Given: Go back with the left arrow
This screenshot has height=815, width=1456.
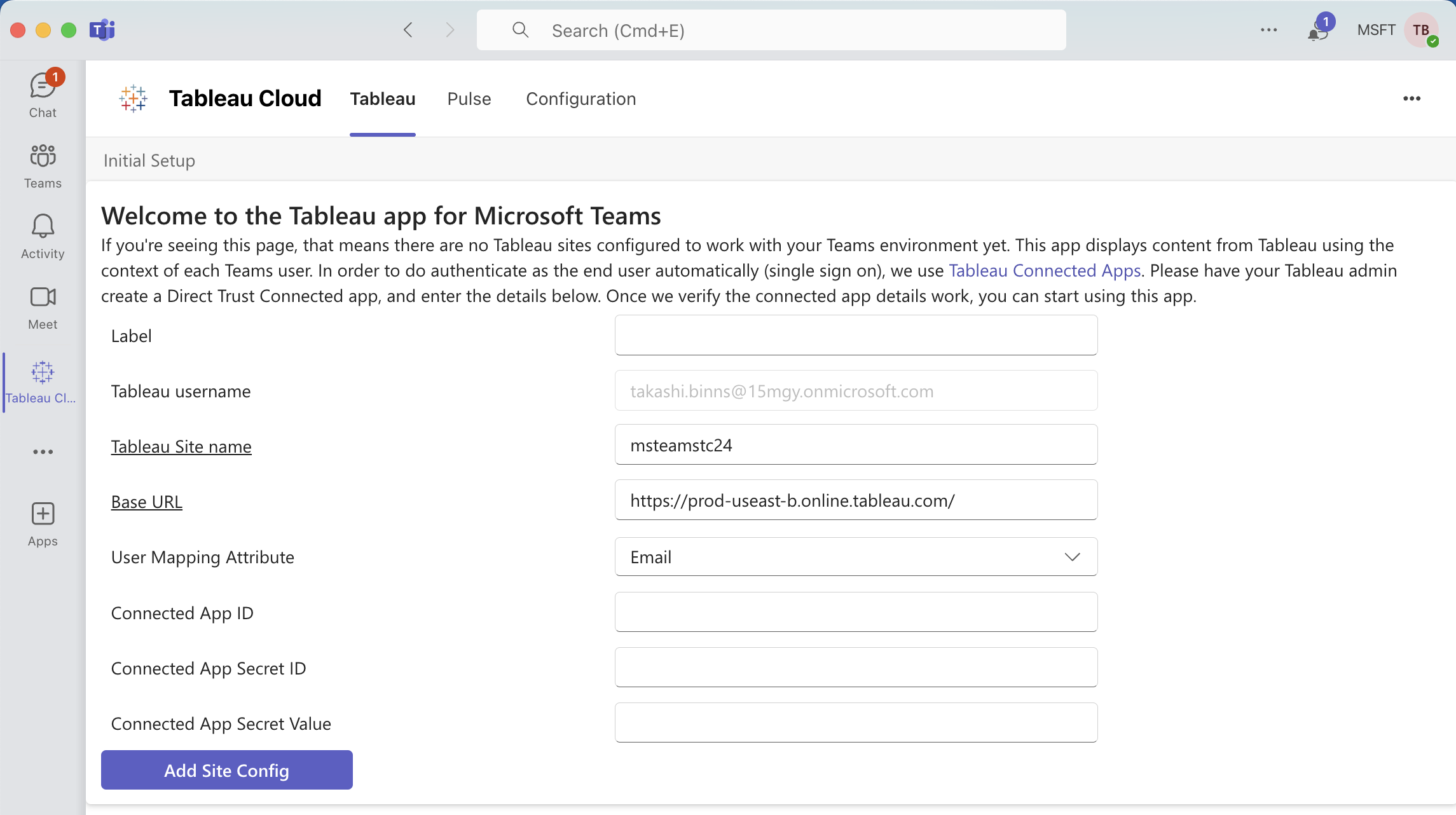Looking at the screenshot, I should [x=408, y=30].
